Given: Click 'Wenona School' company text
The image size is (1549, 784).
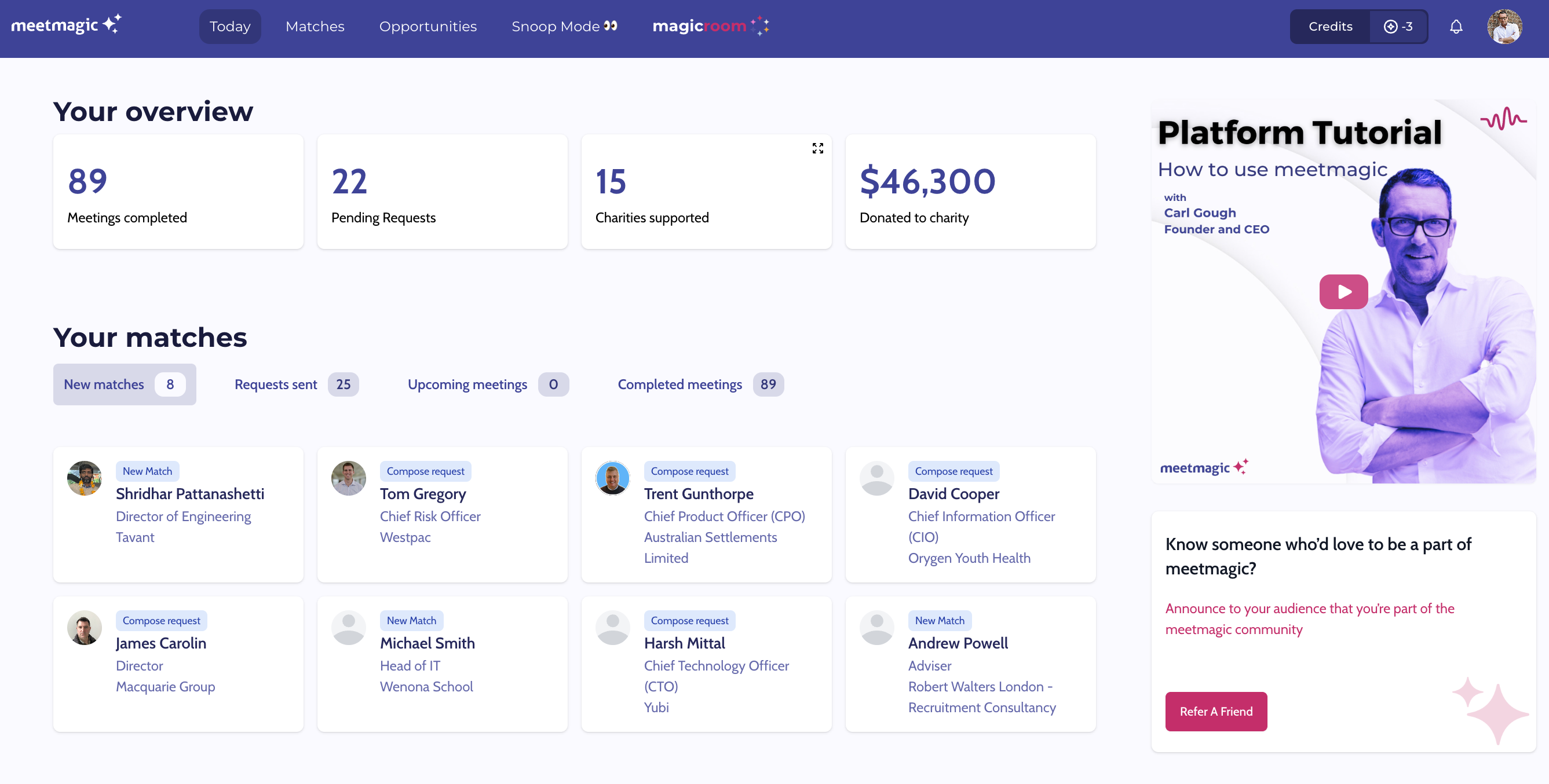Looking at the screenshot, I should [426, 686].
